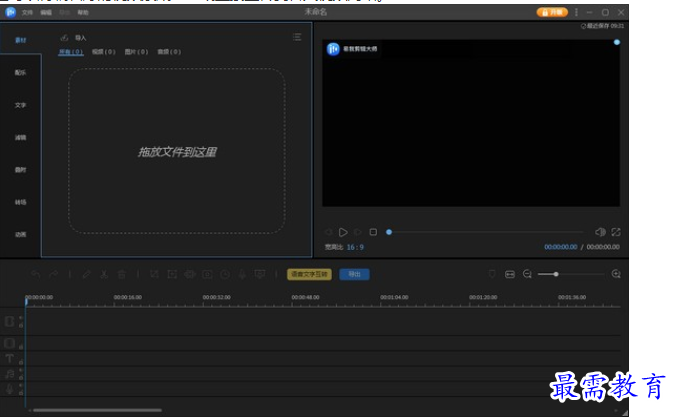The width and height of the screenshot is (674, 418).
Task: Click the import (导入) cloud icon
Action: (x=66, y=37)
